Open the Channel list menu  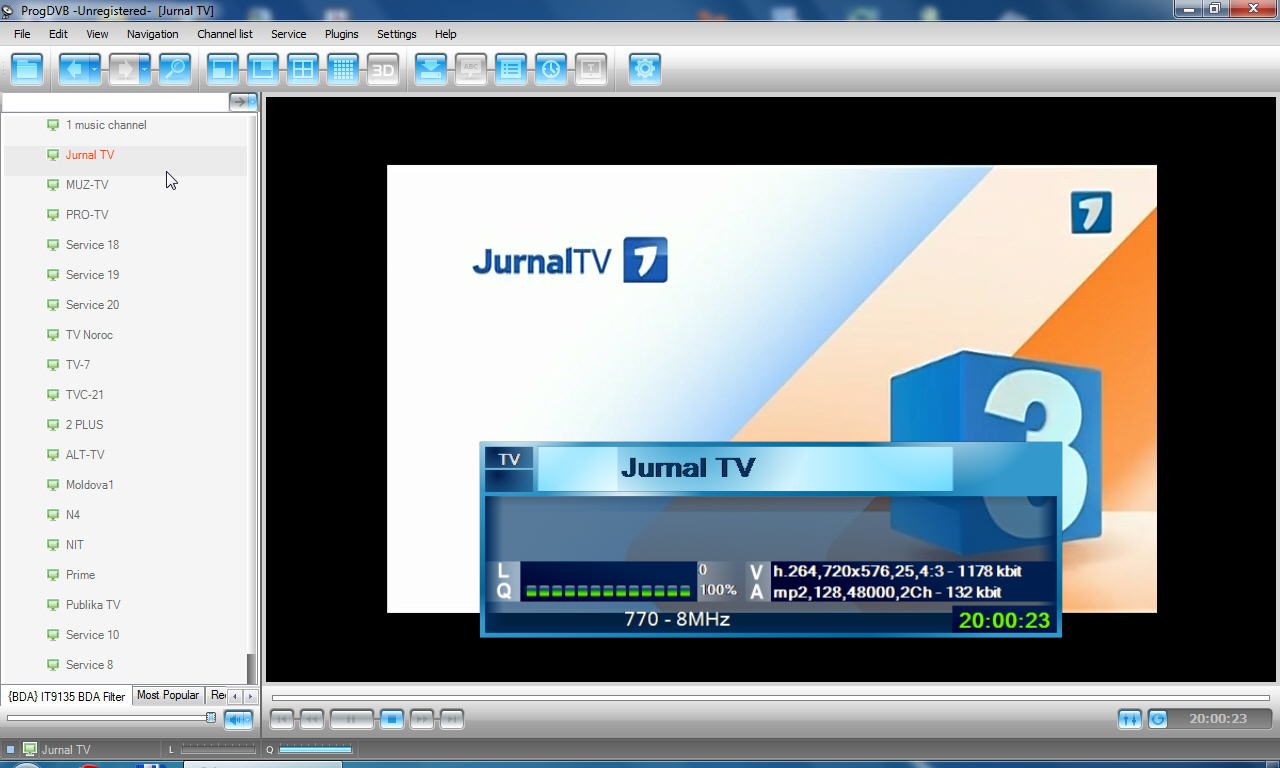[x=225, y=34]
